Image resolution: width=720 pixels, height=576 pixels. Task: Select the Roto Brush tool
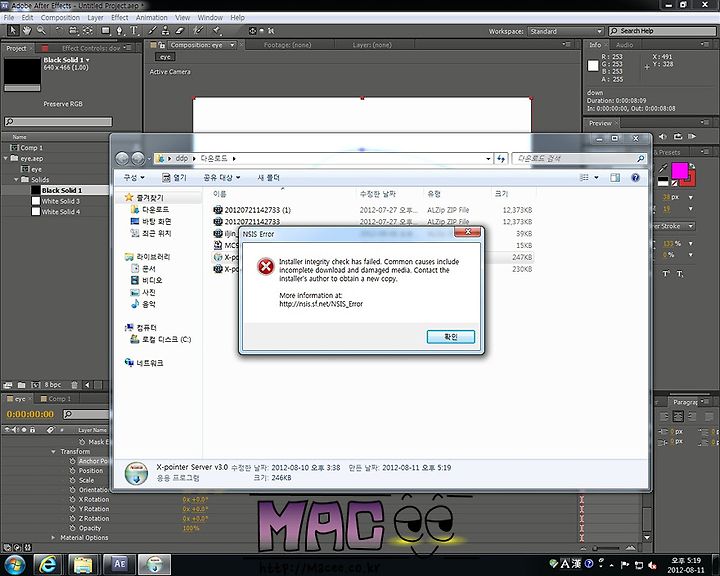198,30
